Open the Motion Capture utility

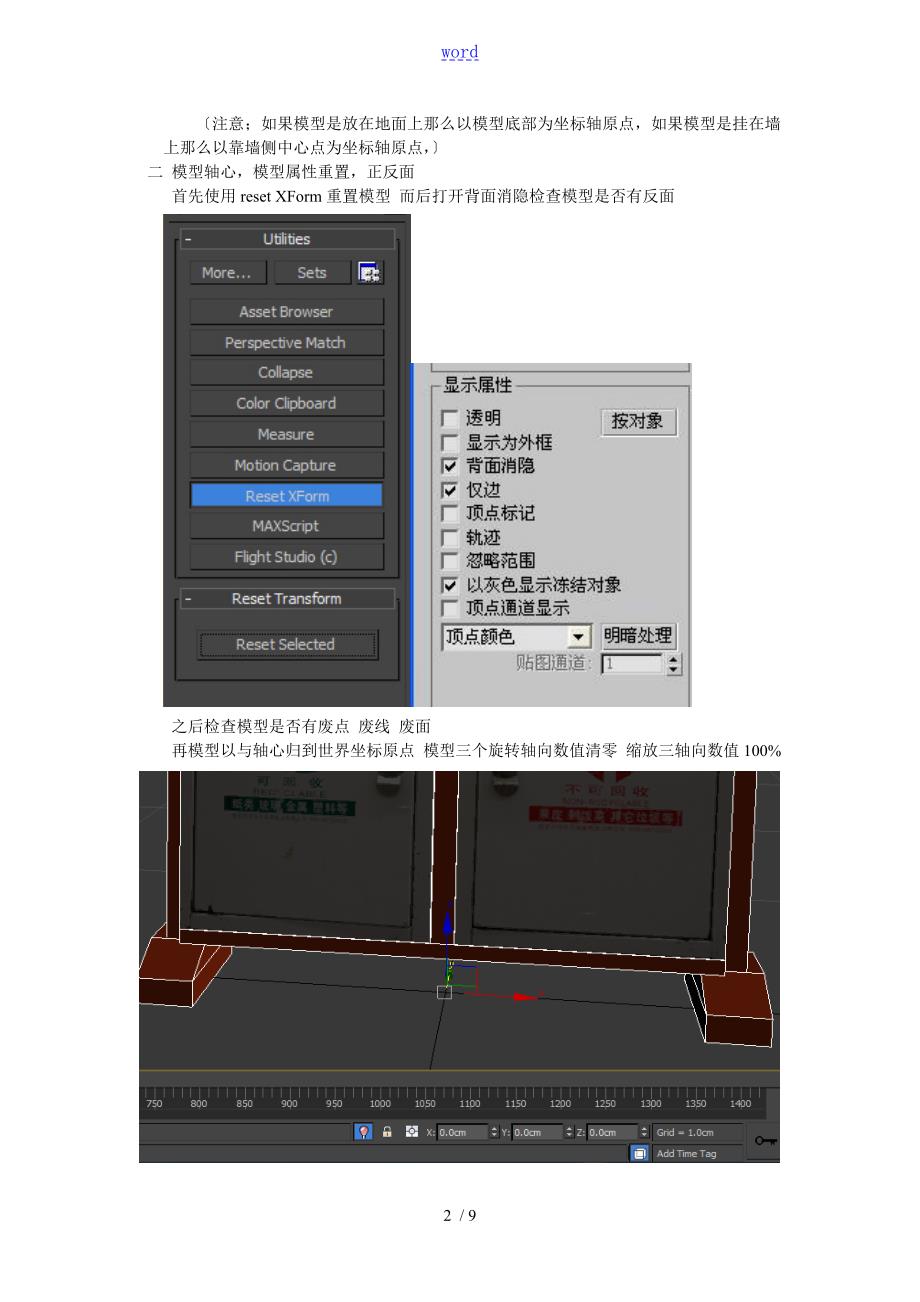point(286,466)
